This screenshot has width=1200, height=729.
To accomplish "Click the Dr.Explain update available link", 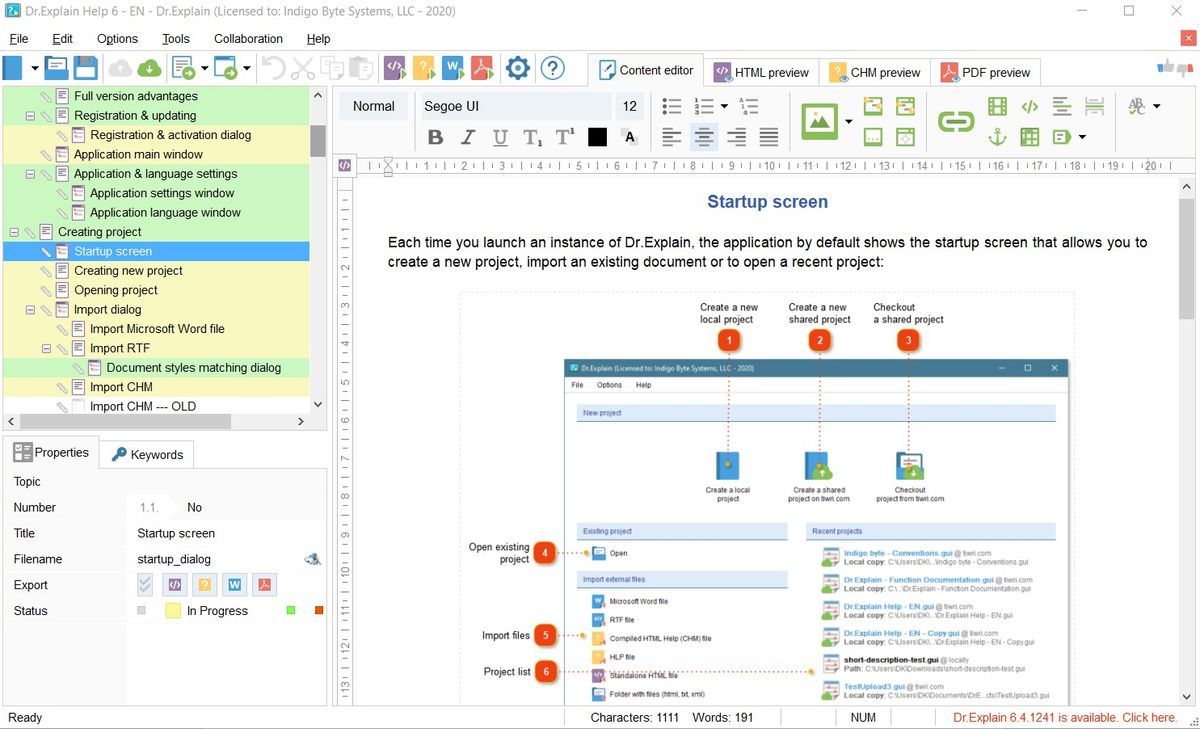I will click(1064, 717).
